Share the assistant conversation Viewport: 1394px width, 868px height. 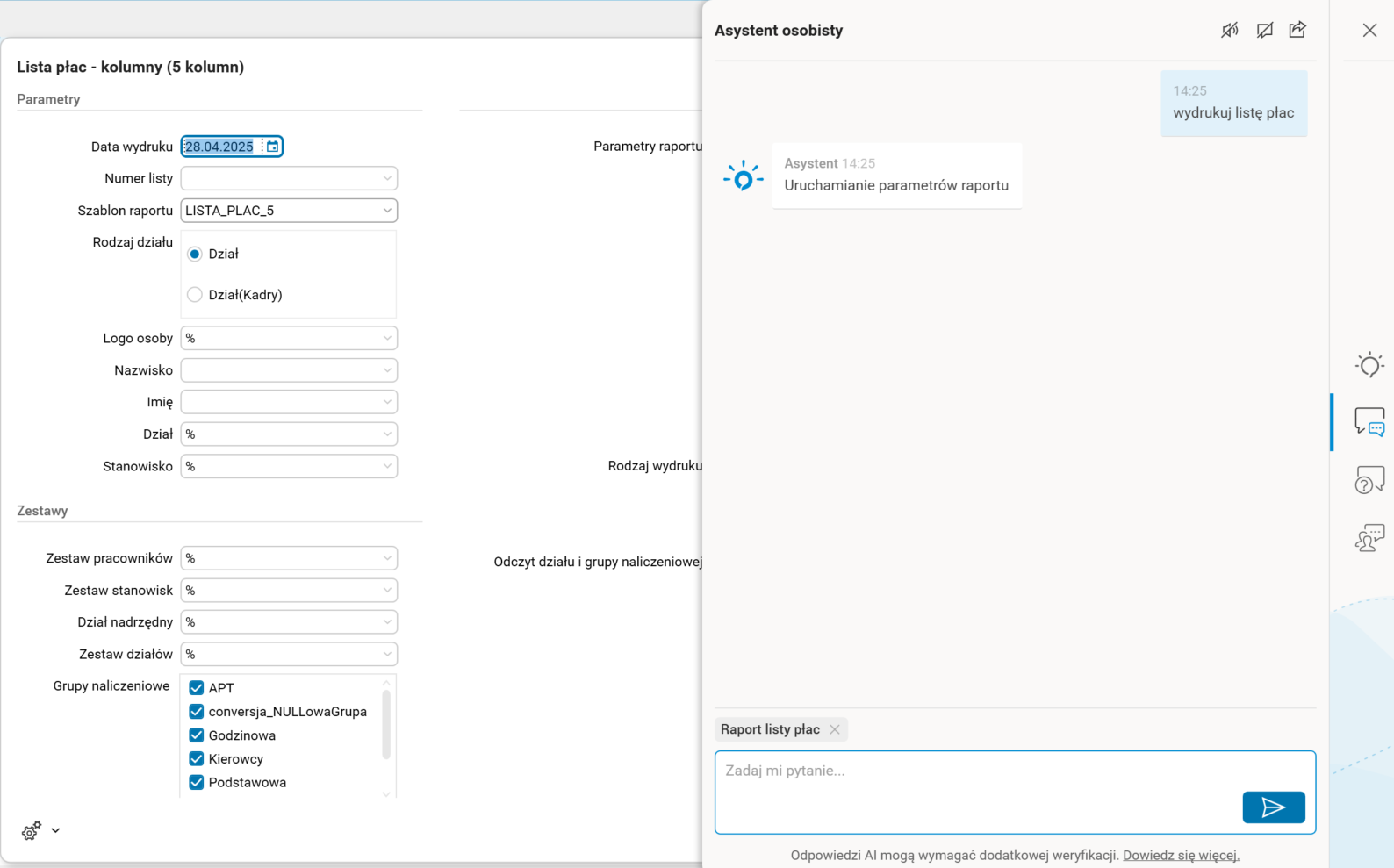coord(1297,30)
